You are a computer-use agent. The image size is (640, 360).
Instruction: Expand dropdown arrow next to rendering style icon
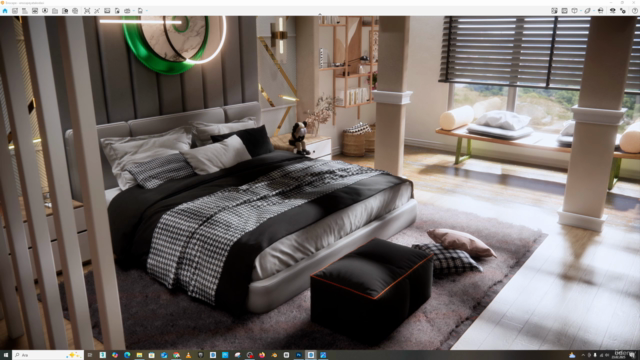coord(594,11)
